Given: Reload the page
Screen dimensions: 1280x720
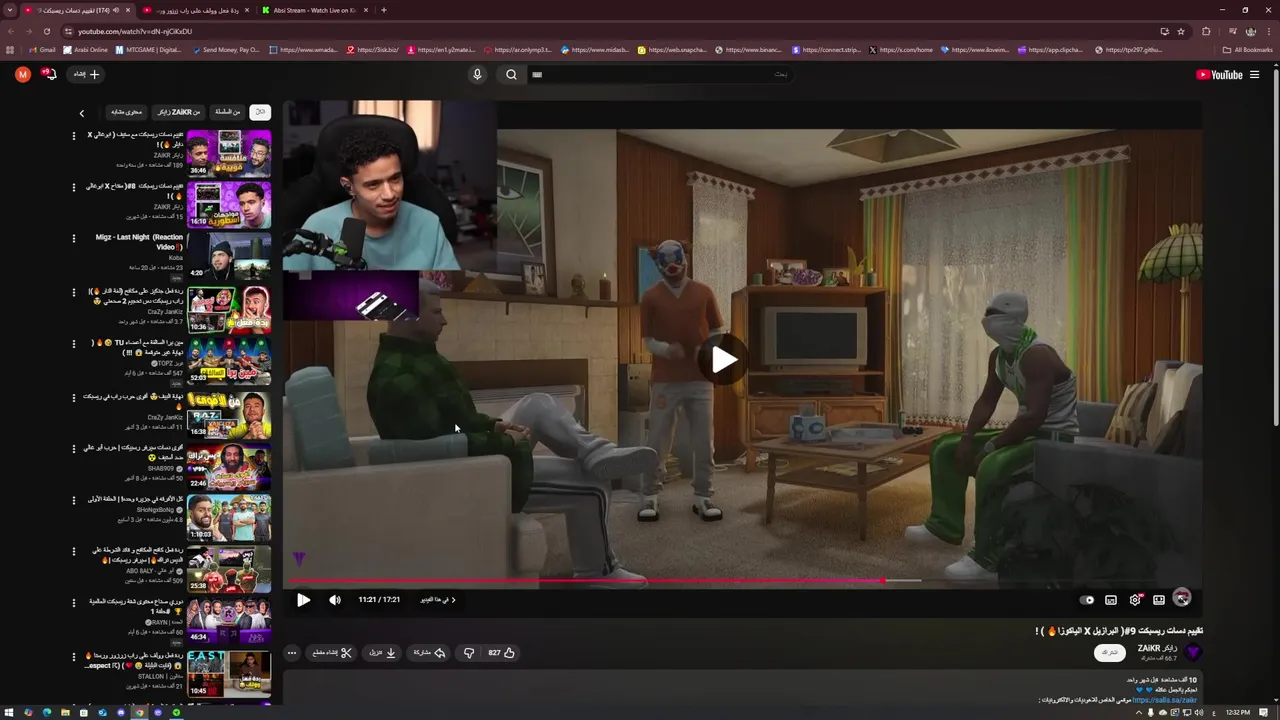Looking at the screenshot, I should tap(46, 31).
